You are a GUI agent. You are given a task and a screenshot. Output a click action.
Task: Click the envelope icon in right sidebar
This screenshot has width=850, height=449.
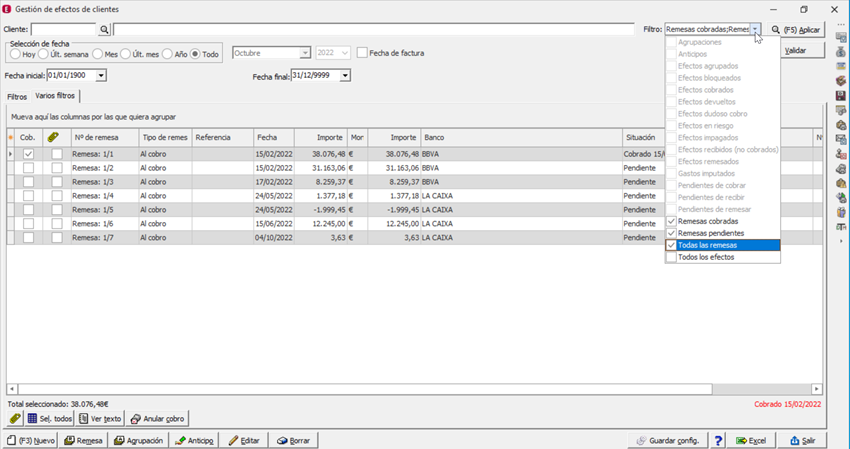(x=841, y=140)
